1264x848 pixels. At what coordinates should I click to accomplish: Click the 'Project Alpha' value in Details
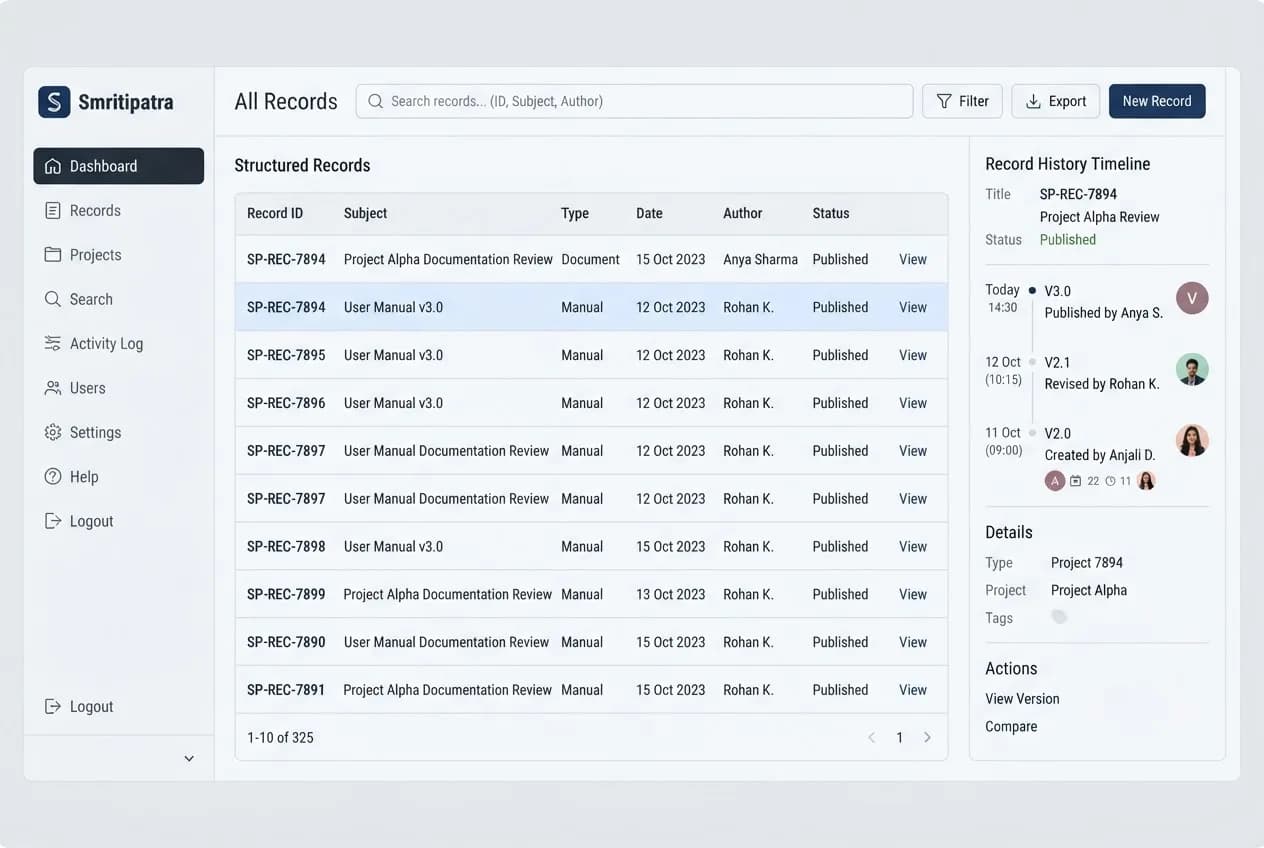pyautogui.click(x=1089, y=591)
